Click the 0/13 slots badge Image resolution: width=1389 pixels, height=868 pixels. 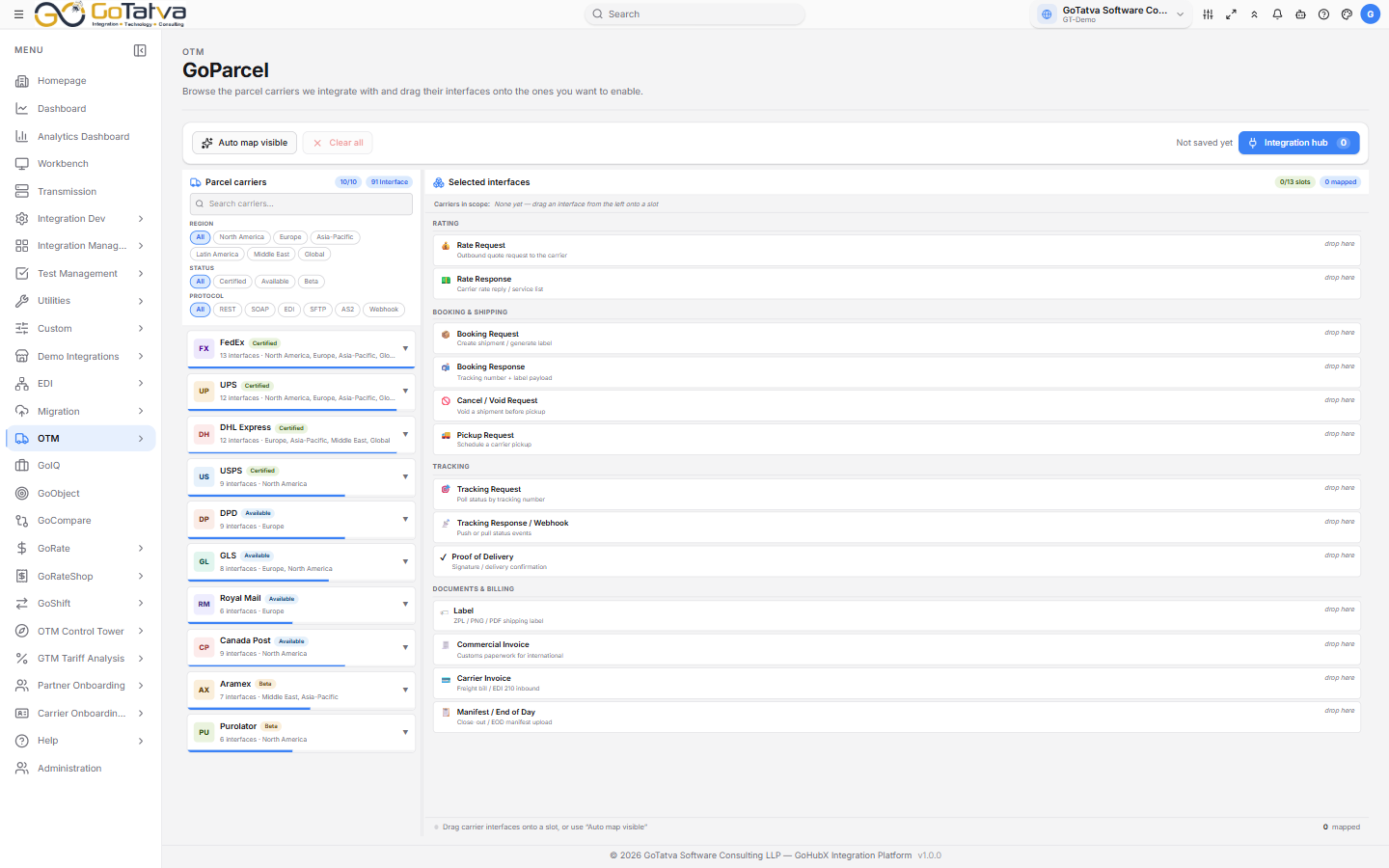1295,182
